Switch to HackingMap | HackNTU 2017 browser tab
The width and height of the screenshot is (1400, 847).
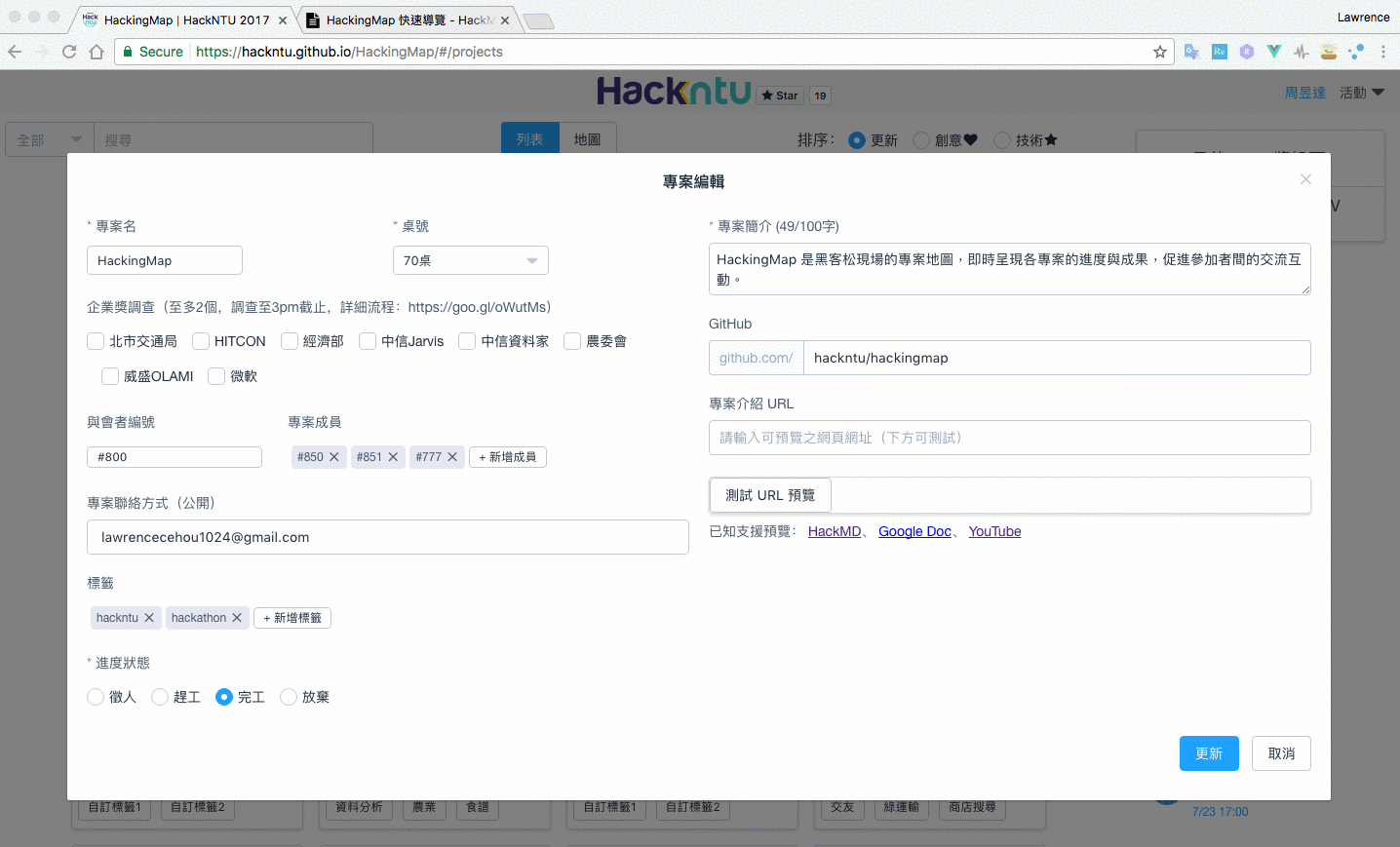coord(185,20)
